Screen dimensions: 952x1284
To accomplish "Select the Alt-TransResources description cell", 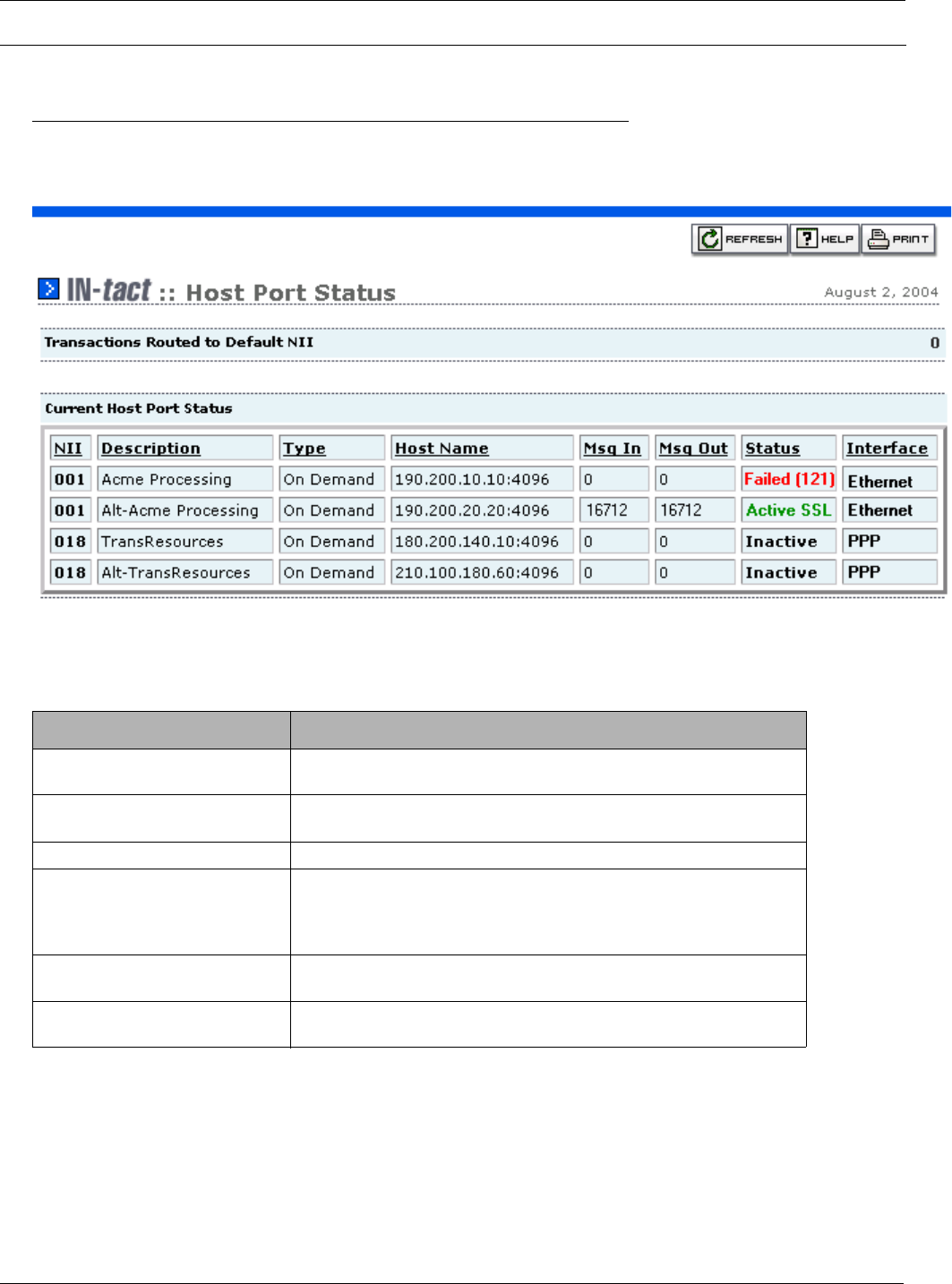I will point(185,572).
